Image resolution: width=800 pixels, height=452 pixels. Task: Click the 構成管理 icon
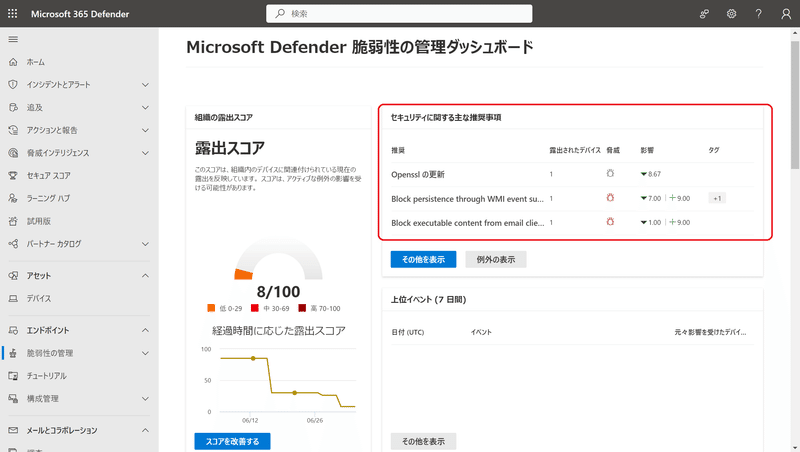point(13,398)
